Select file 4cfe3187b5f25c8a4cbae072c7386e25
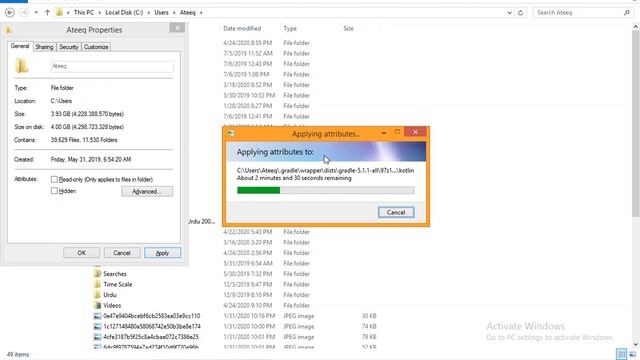Screen dimensions: 640x360 151,337
